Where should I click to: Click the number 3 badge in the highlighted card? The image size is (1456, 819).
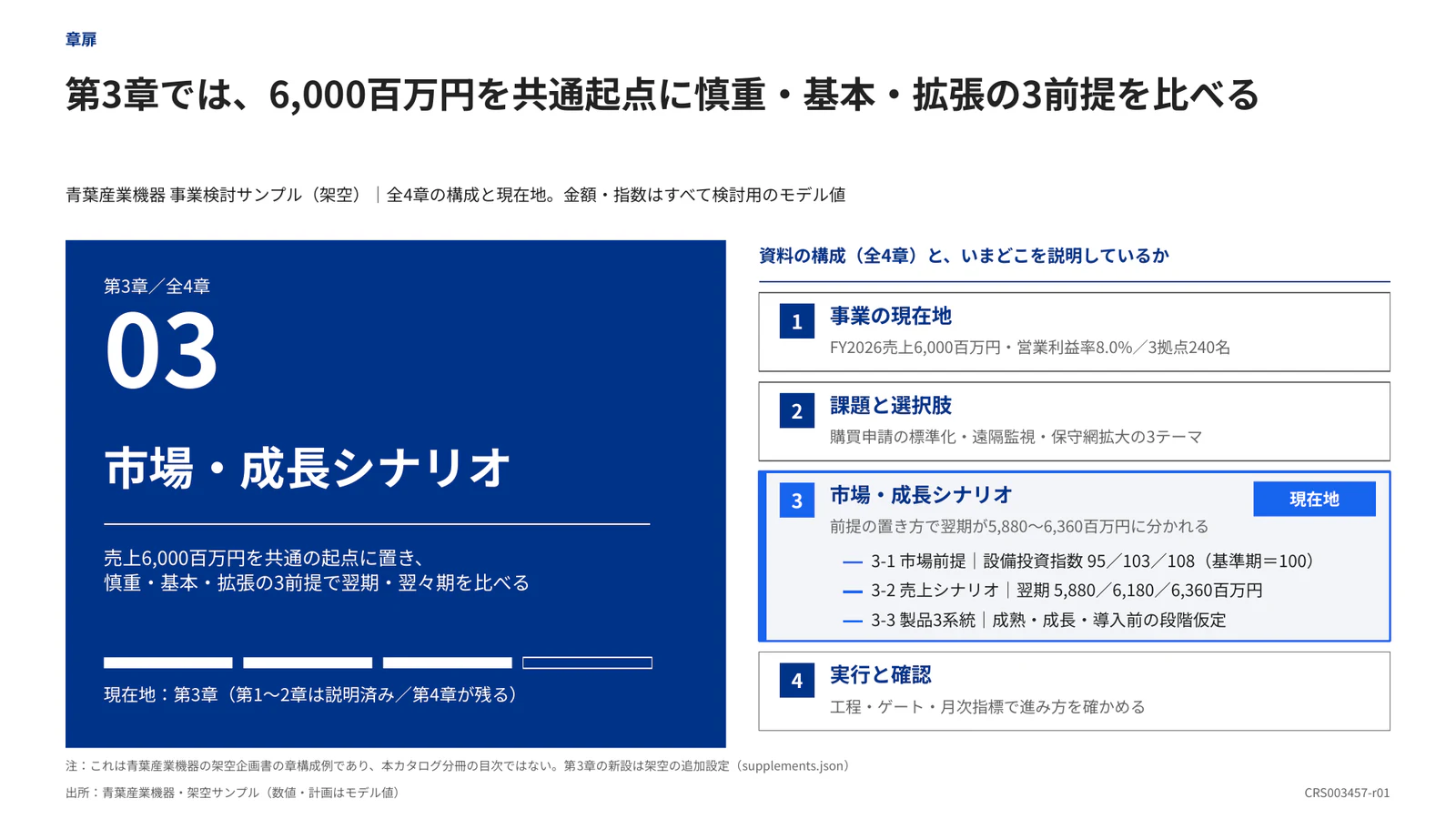(x=796, y=500)
